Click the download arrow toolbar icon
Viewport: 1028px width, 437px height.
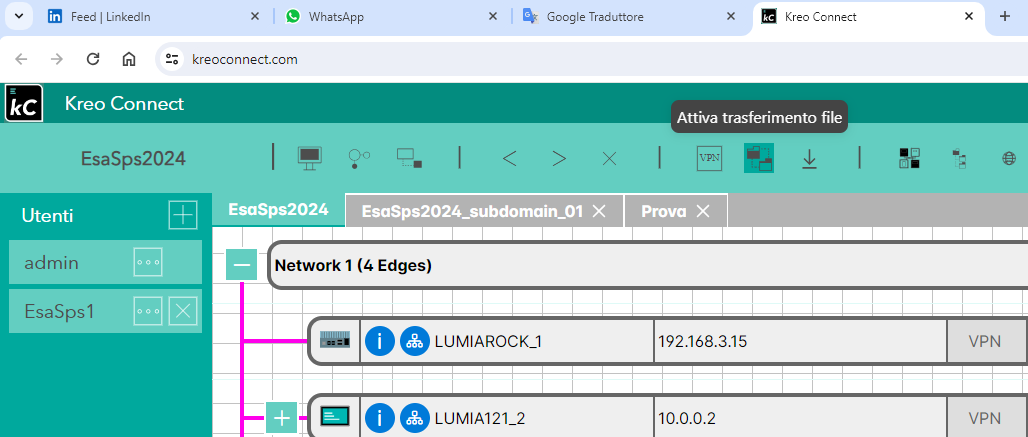pos(809,158)
